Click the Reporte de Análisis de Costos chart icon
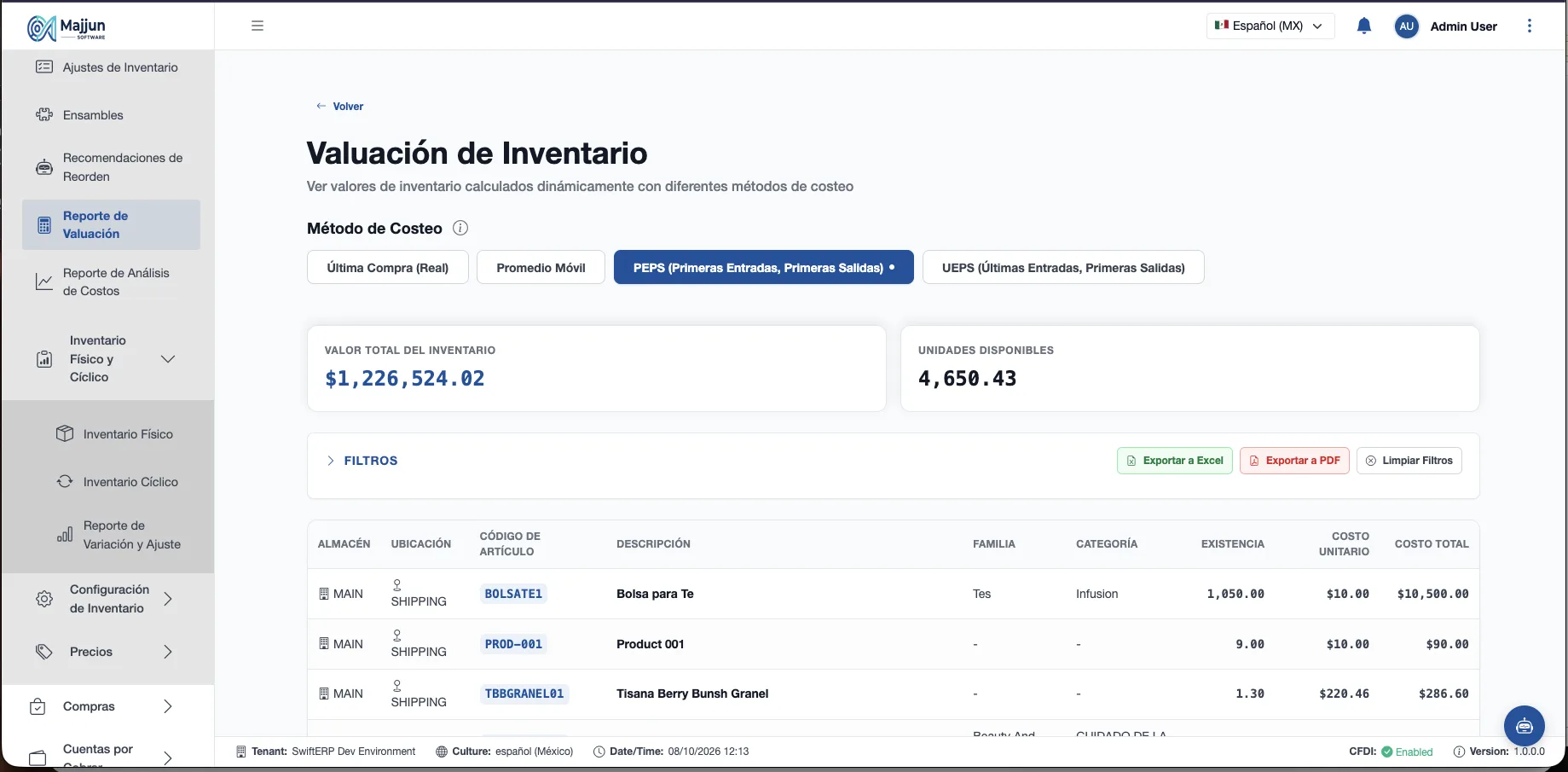The height and width of the screenshot is (772, 1568). pos(44,282)
